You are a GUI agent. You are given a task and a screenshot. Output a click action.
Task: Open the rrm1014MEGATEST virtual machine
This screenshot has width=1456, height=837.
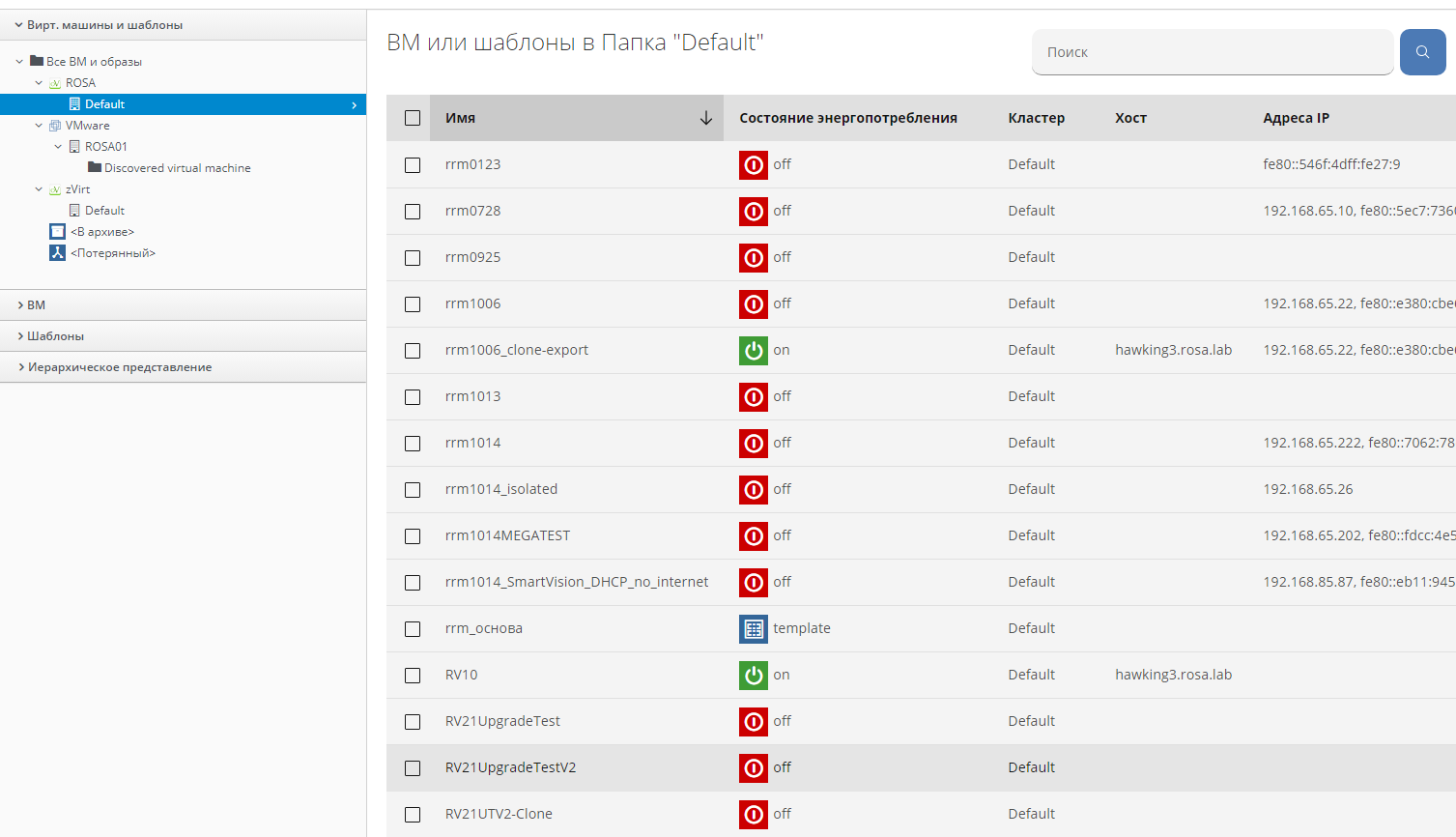click(x=507, y=535)
